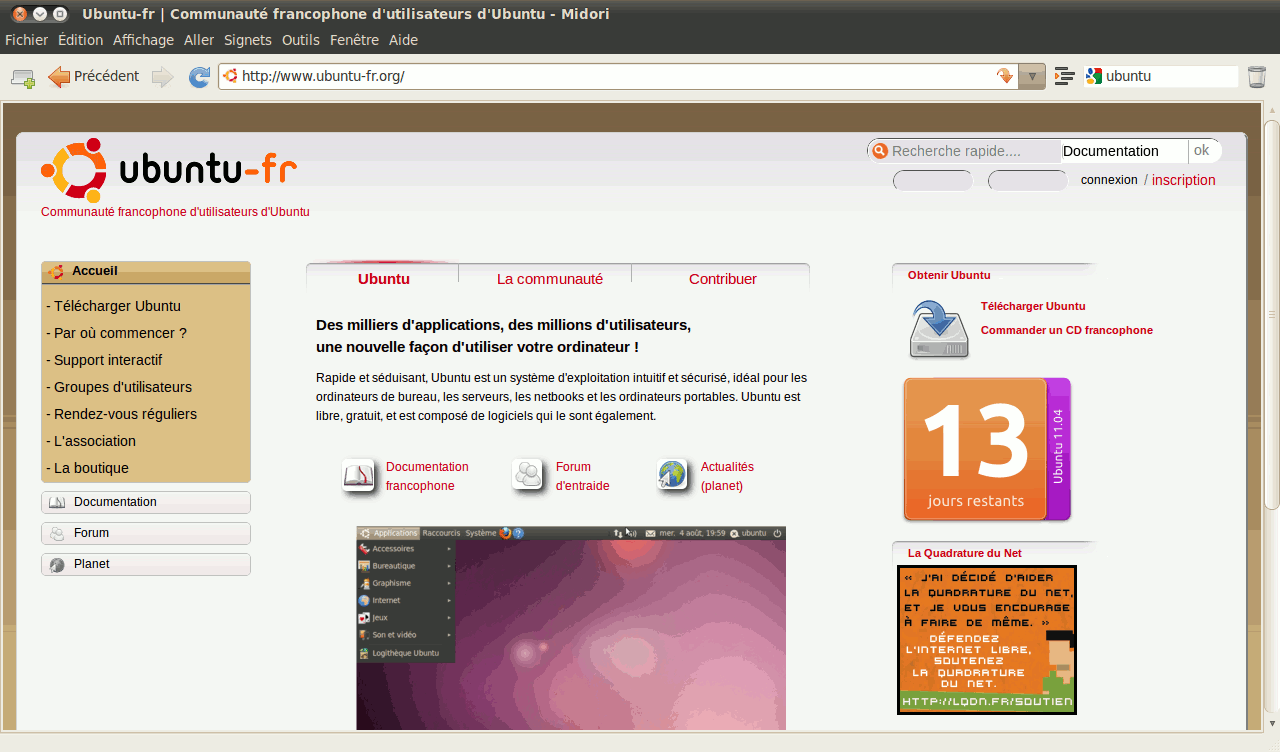Screen dimensions: 1280x752
Task: Open the trash closed-tabs icon
Action: point(1256,77)
